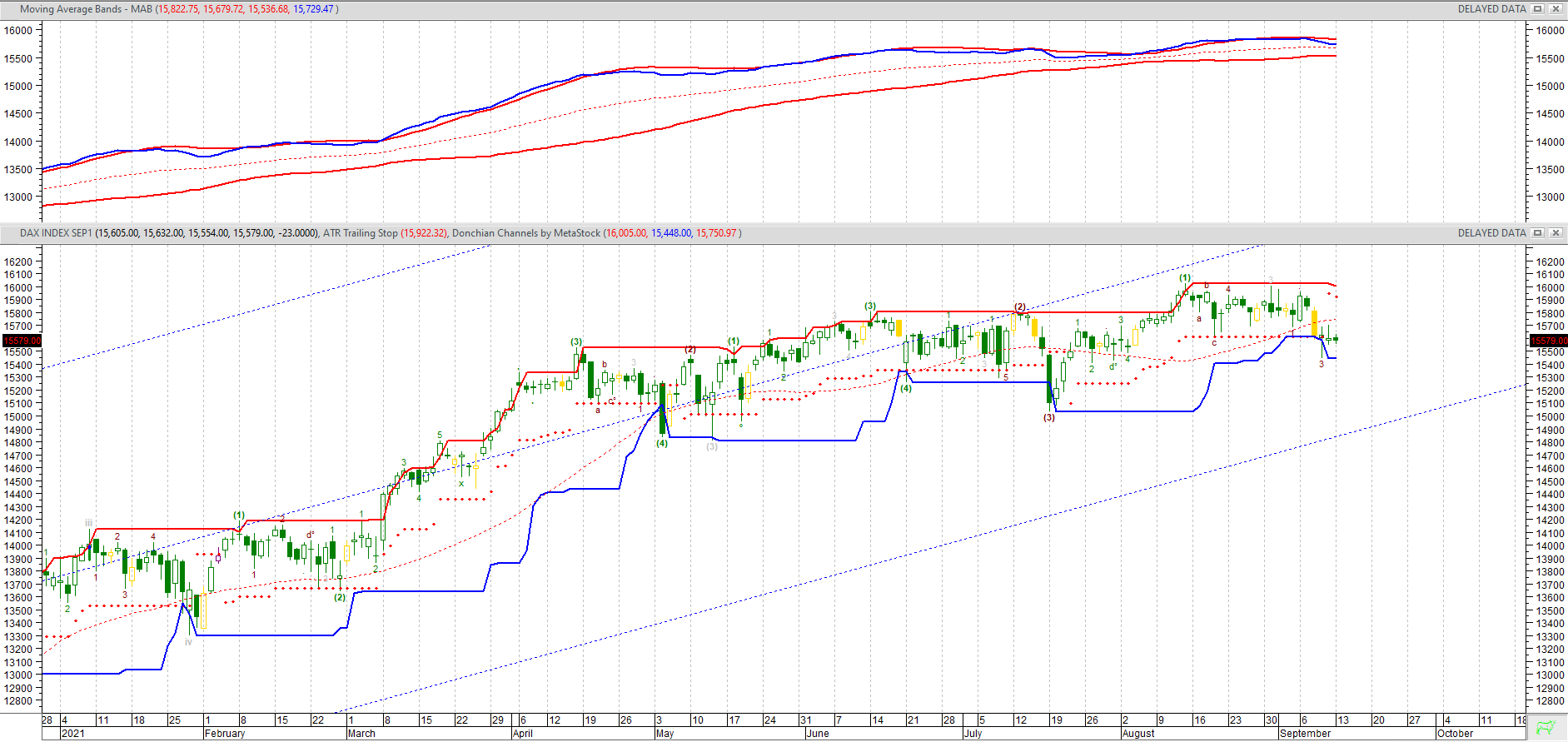This screenshot has height=742, width=1568.
Task: Click the September label on the date axis
Action: [x=1306, y=734]
